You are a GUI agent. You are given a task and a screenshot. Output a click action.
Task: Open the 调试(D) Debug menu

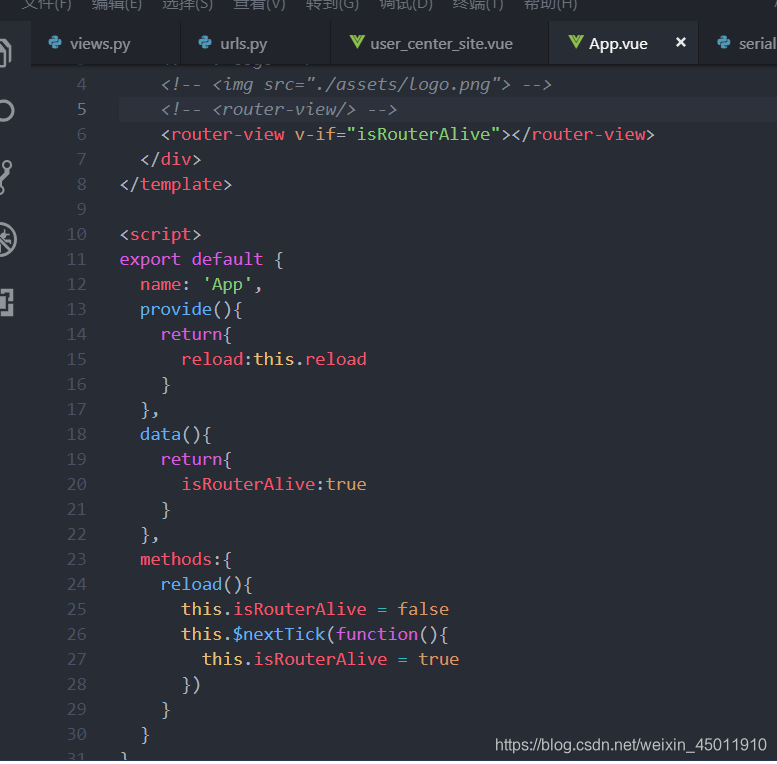(x=406, y=5)
